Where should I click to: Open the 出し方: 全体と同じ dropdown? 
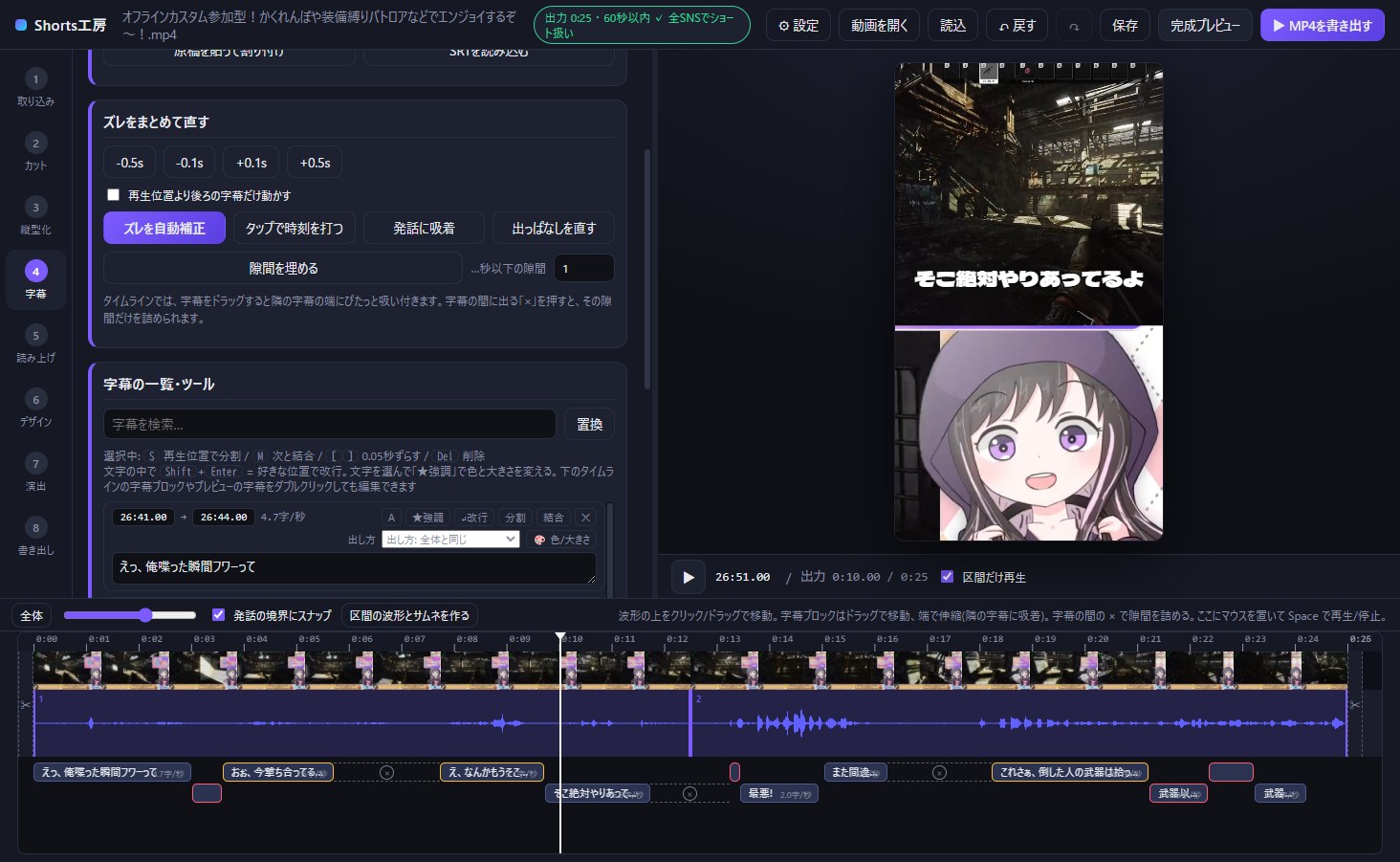(x=450, y=540)
